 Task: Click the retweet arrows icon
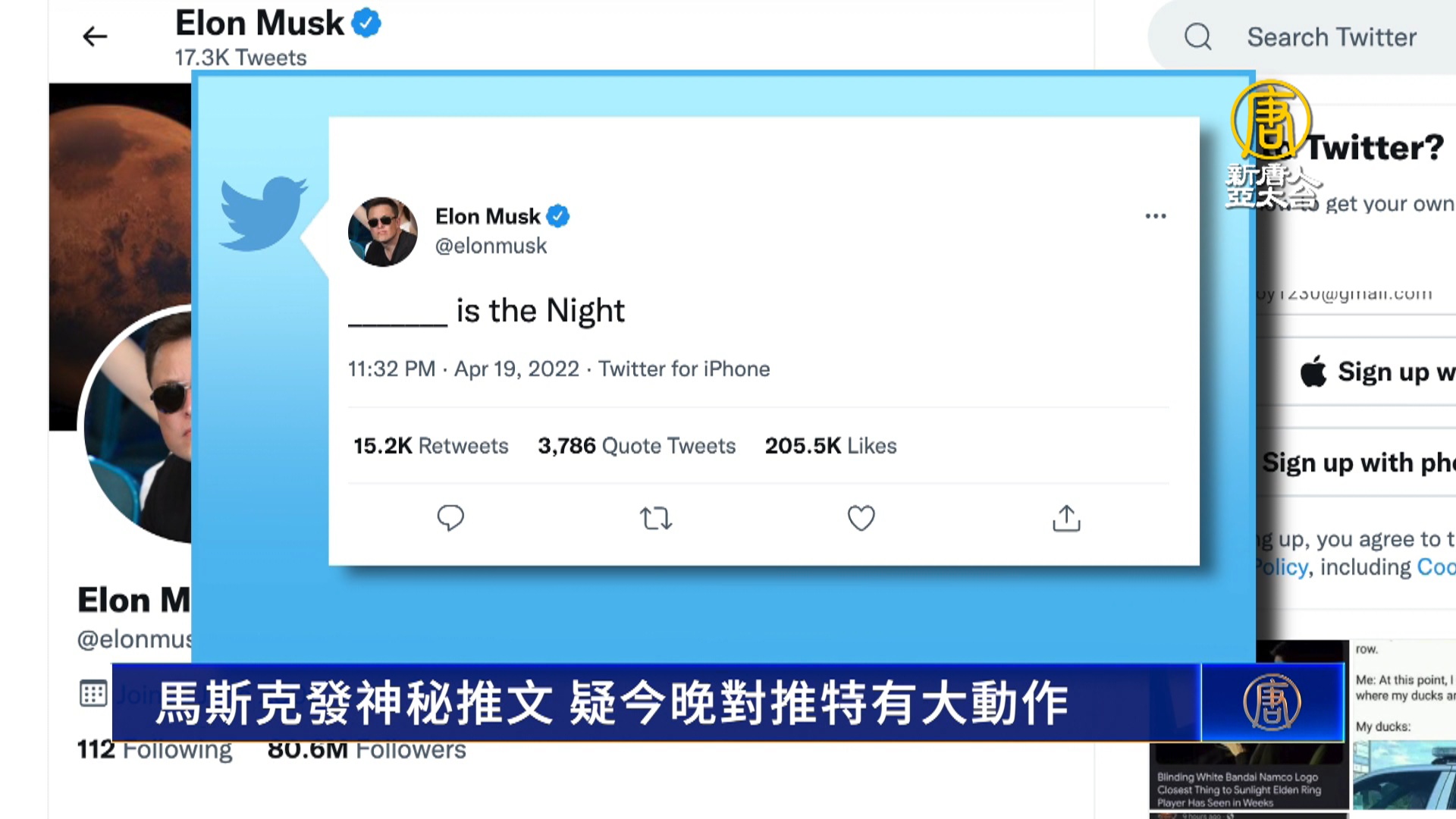656,519
